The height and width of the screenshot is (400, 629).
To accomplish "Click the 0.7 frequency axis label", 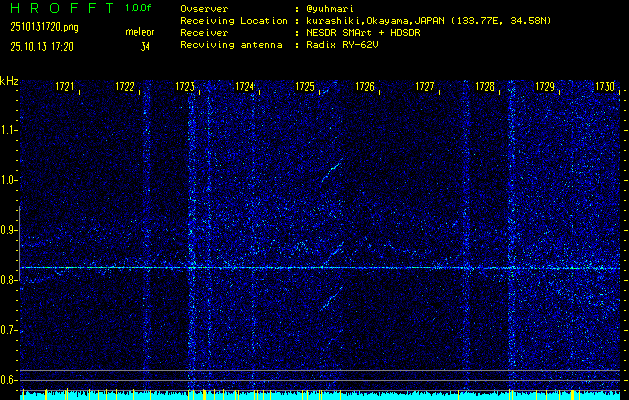I will tap(9, 330).
